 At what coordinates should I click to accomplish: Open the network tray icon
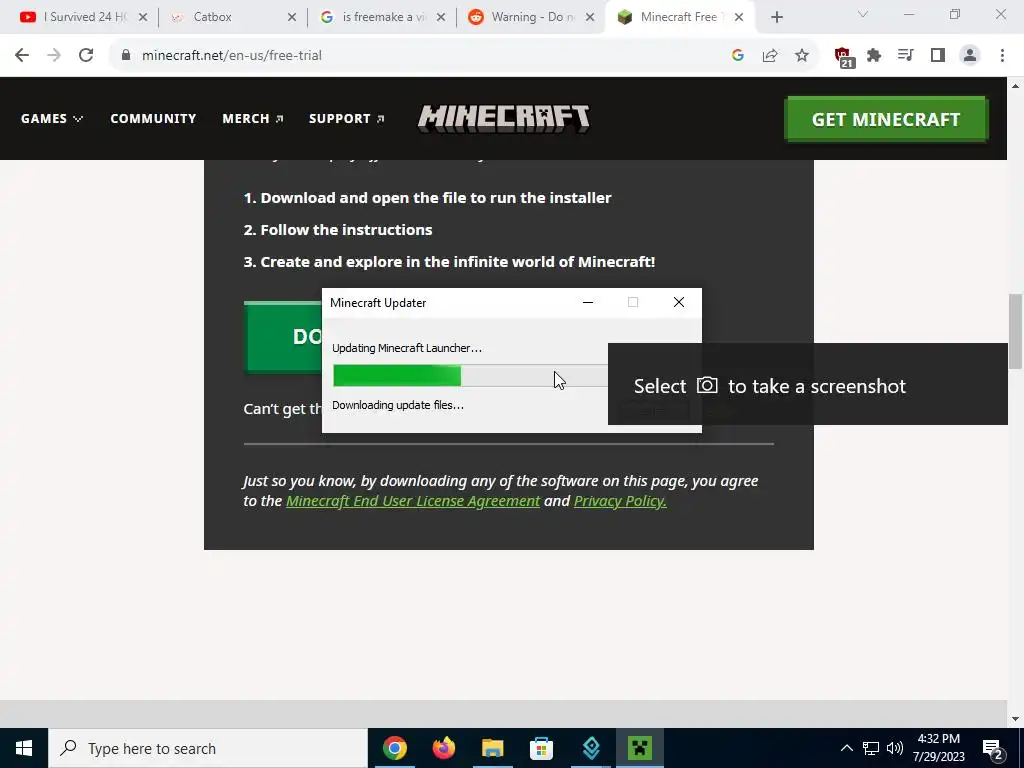coord(871,748)
